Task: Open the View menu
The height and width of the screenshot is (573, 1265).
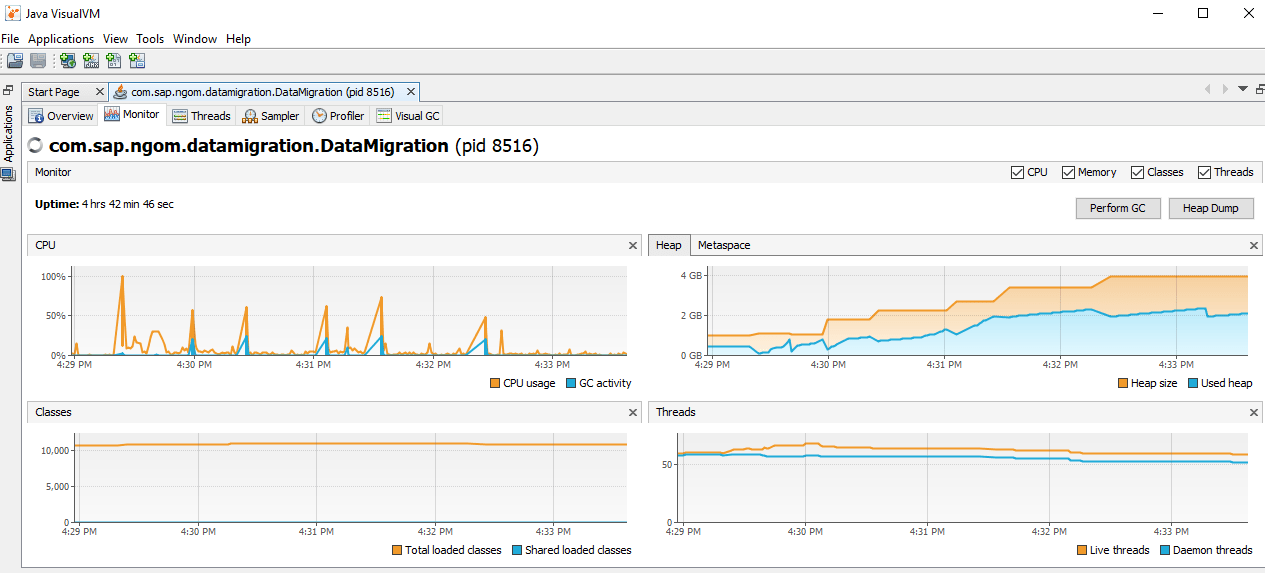Action: click(x=115, y=39)
